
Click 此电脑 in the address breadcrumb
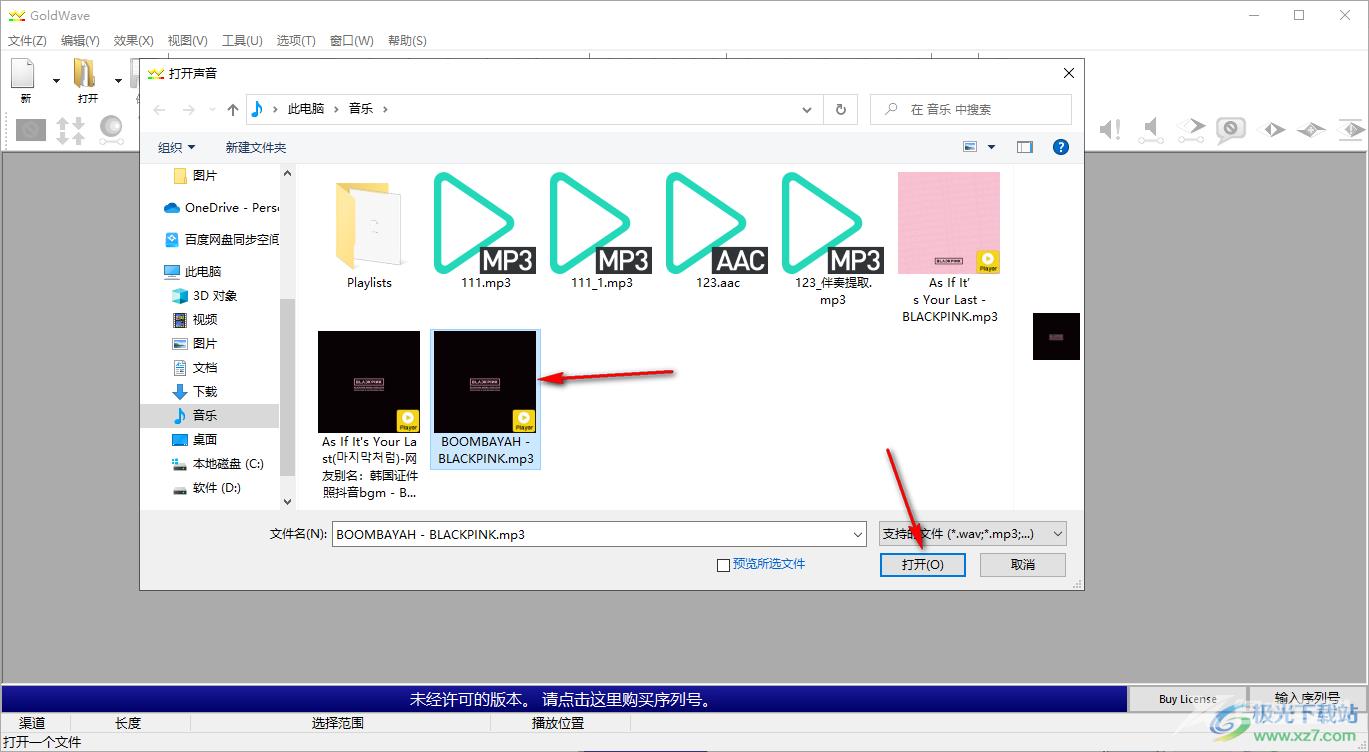coord(306,109)
